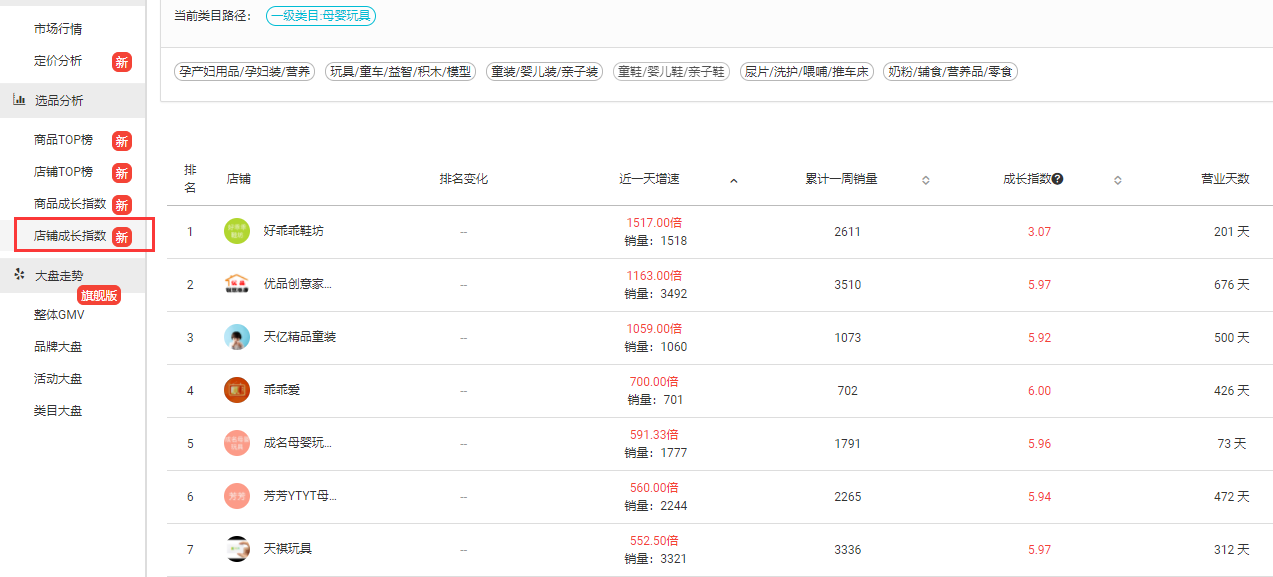Image resolution: width=1273 pixels, height=577 pixels.
Task: Collapse the 选品分析 sidebar section
Action: click(59, 100)
